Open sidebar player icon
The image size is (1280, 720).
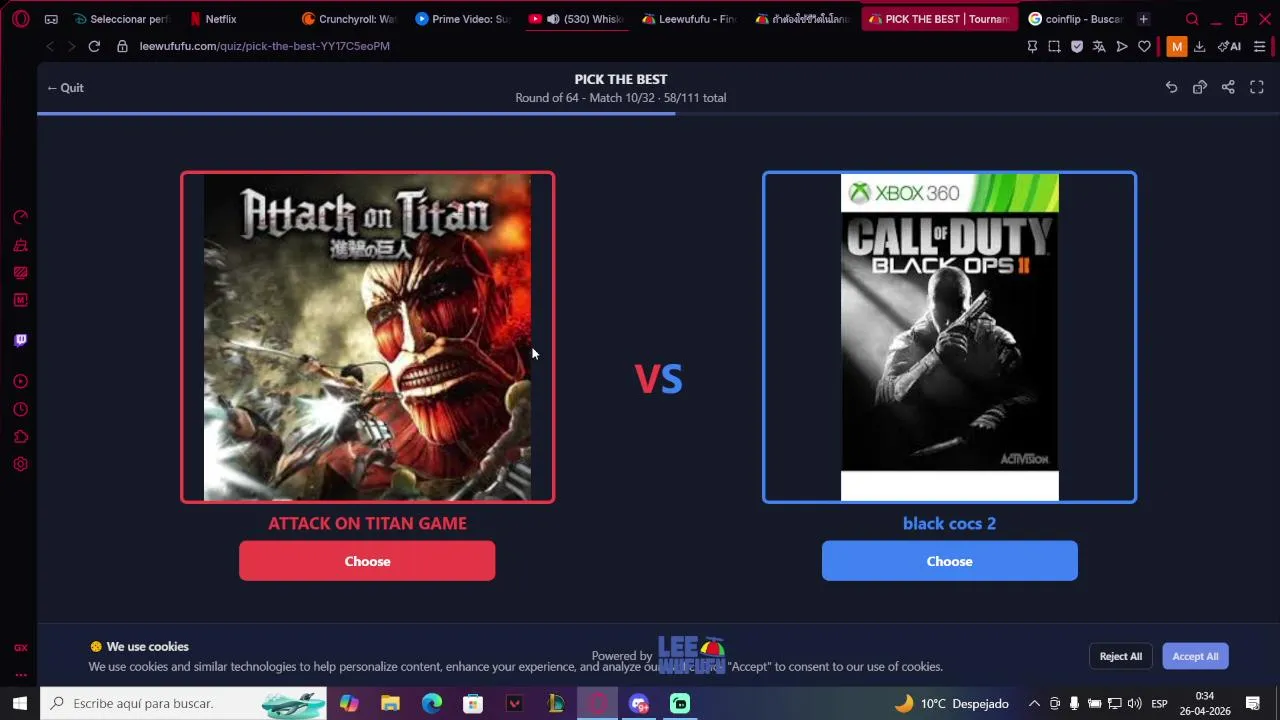point(20,381)
